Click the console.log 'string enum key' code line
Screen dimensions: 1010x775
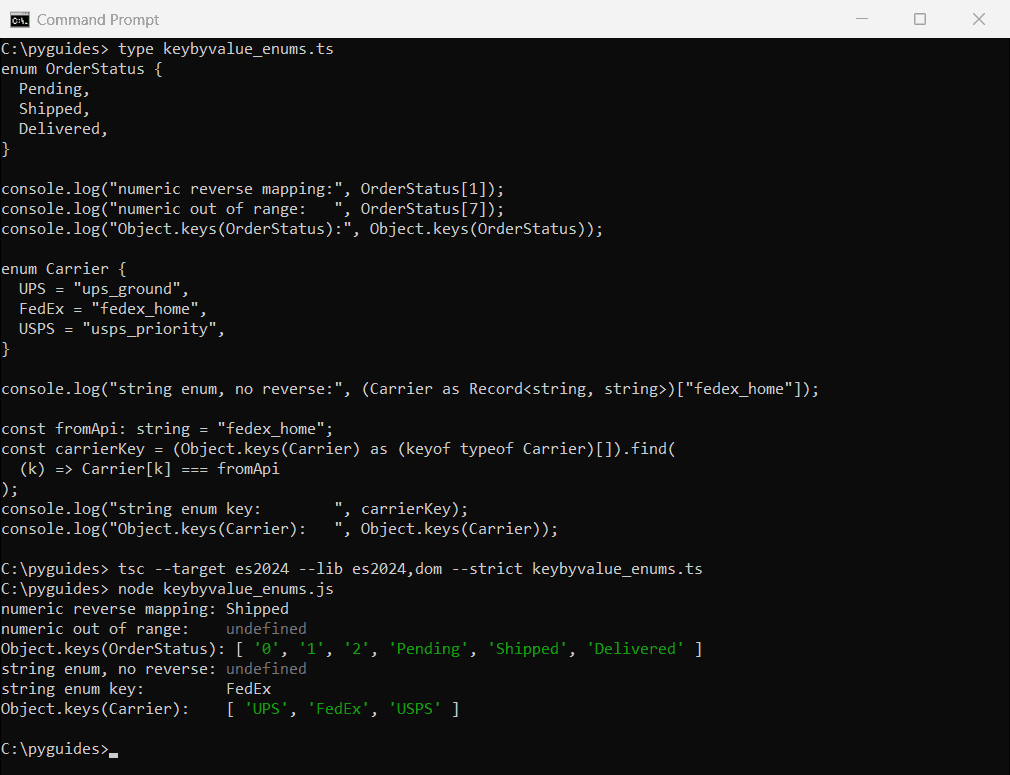234,509
